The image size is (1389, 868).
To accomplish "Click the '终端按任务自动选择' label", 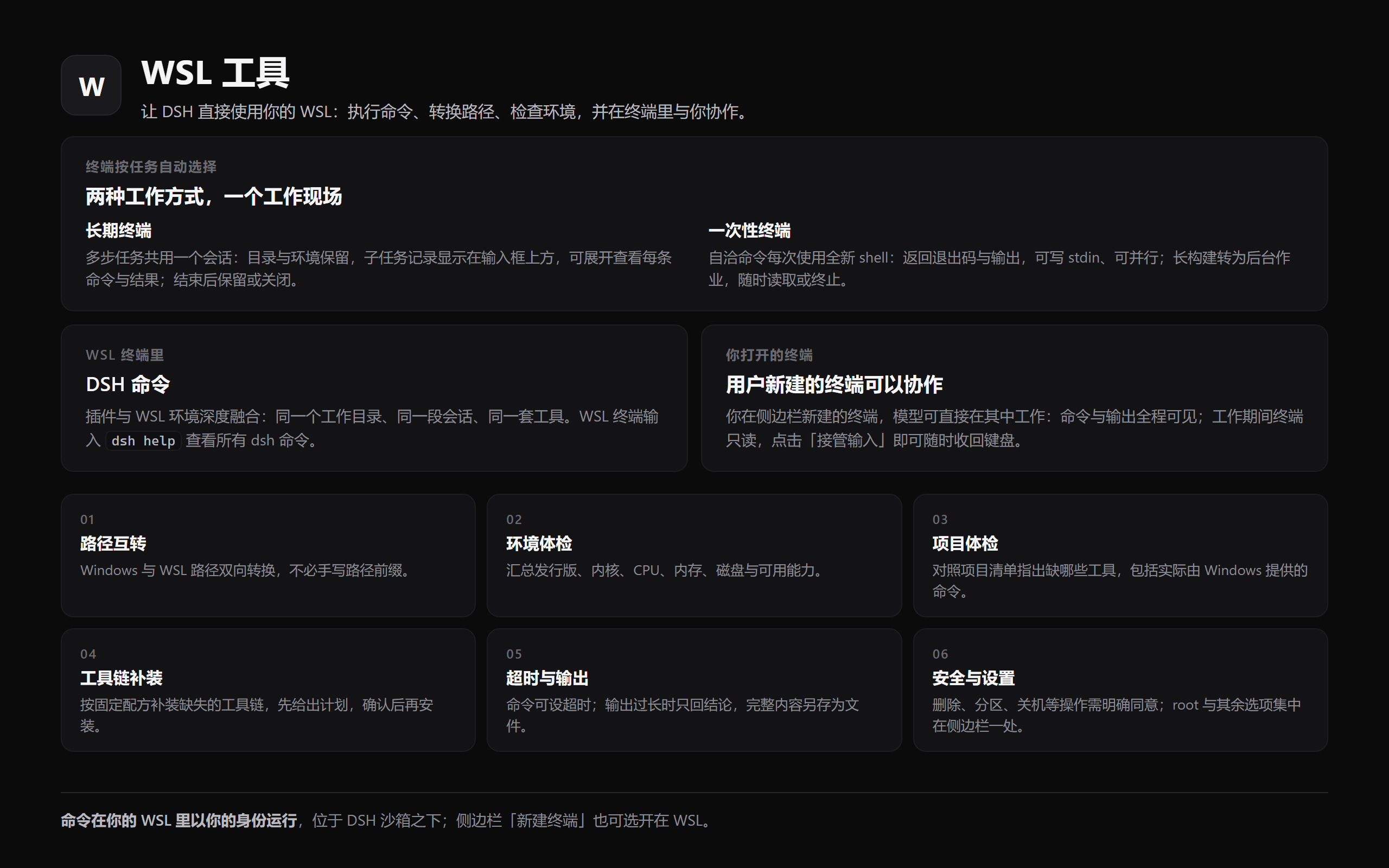I will point(151,167).
